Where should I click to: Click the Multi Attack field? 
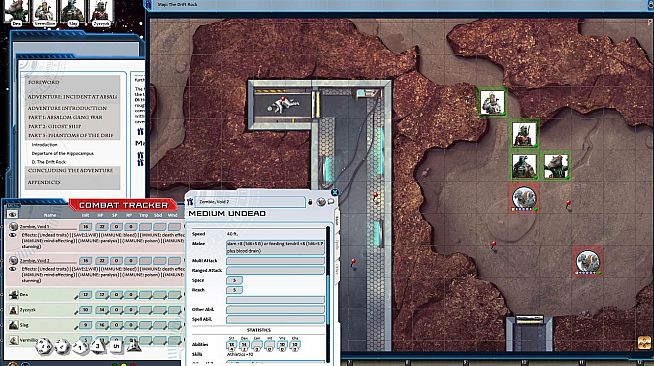pyautogui.click(x=275, y=261)
